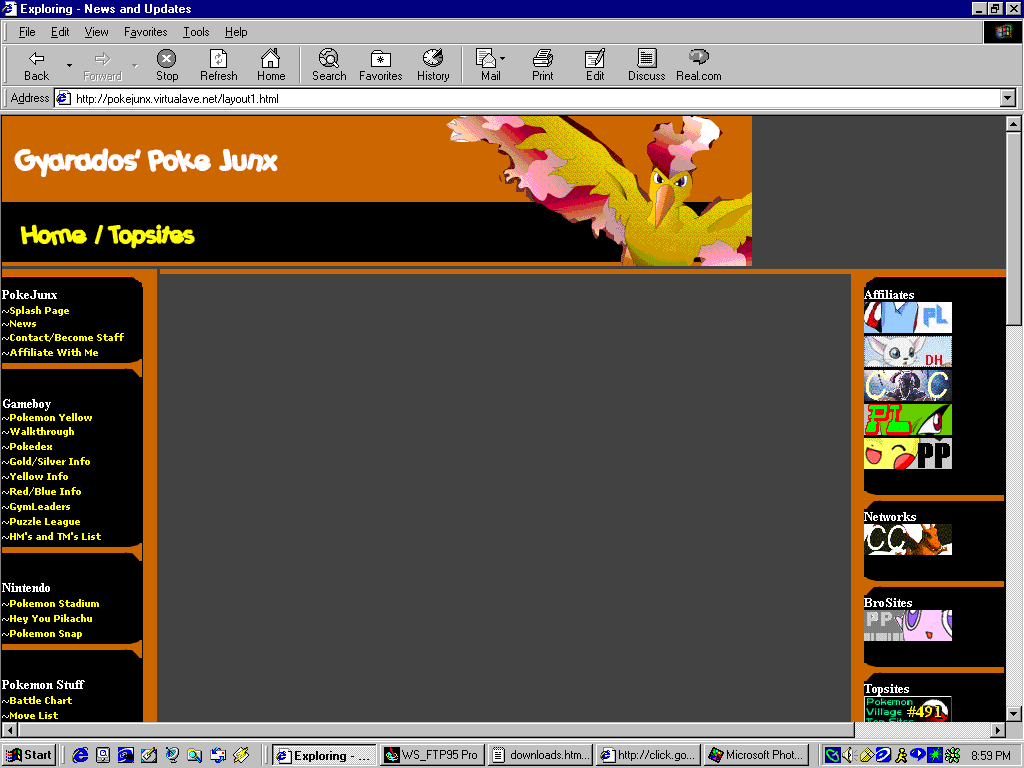Image resolution: width=1024 pixels, height=768 pixels.
Task: Click the Real.com toolbar button
Action: 698,65
